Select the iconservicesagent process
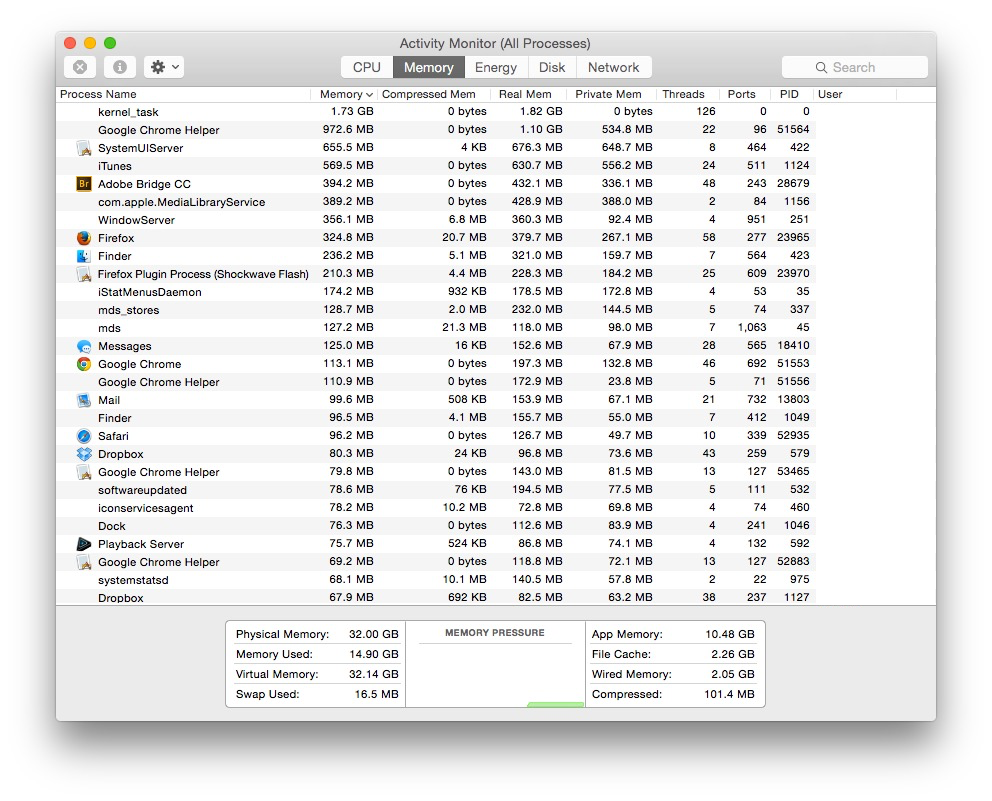Screen dimensions: 992x801 (436, 508)
